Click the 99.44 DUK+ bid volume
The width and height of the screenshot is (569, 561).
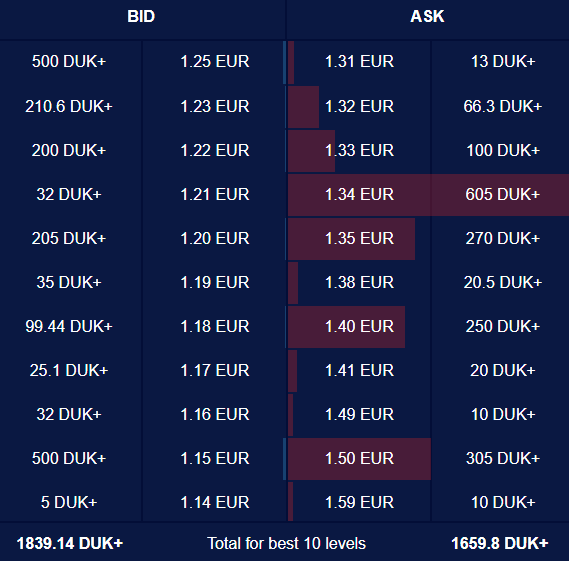pos(69,326)
